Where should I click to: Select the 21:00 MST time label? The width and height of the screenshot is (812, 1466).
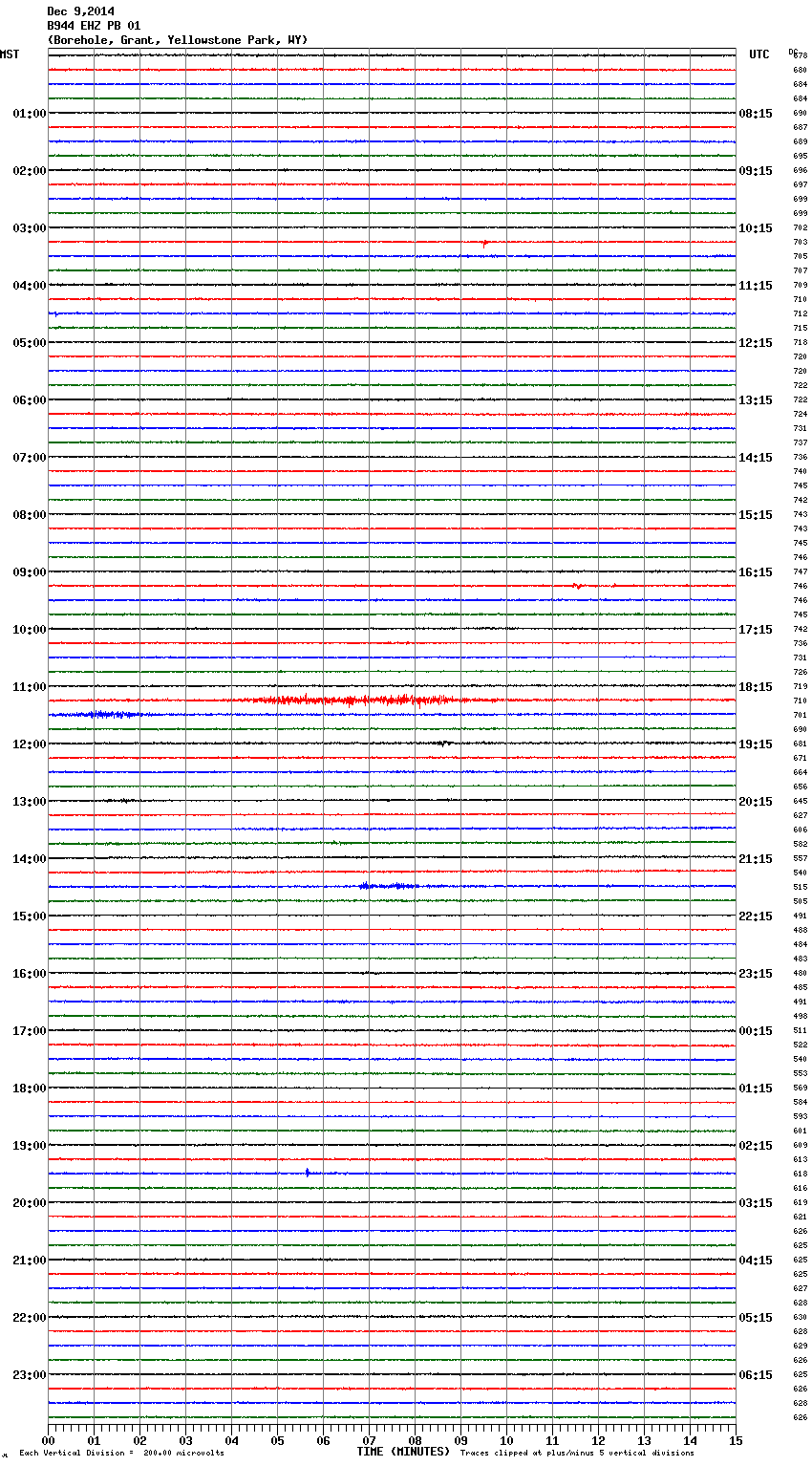coord(29,1260)
